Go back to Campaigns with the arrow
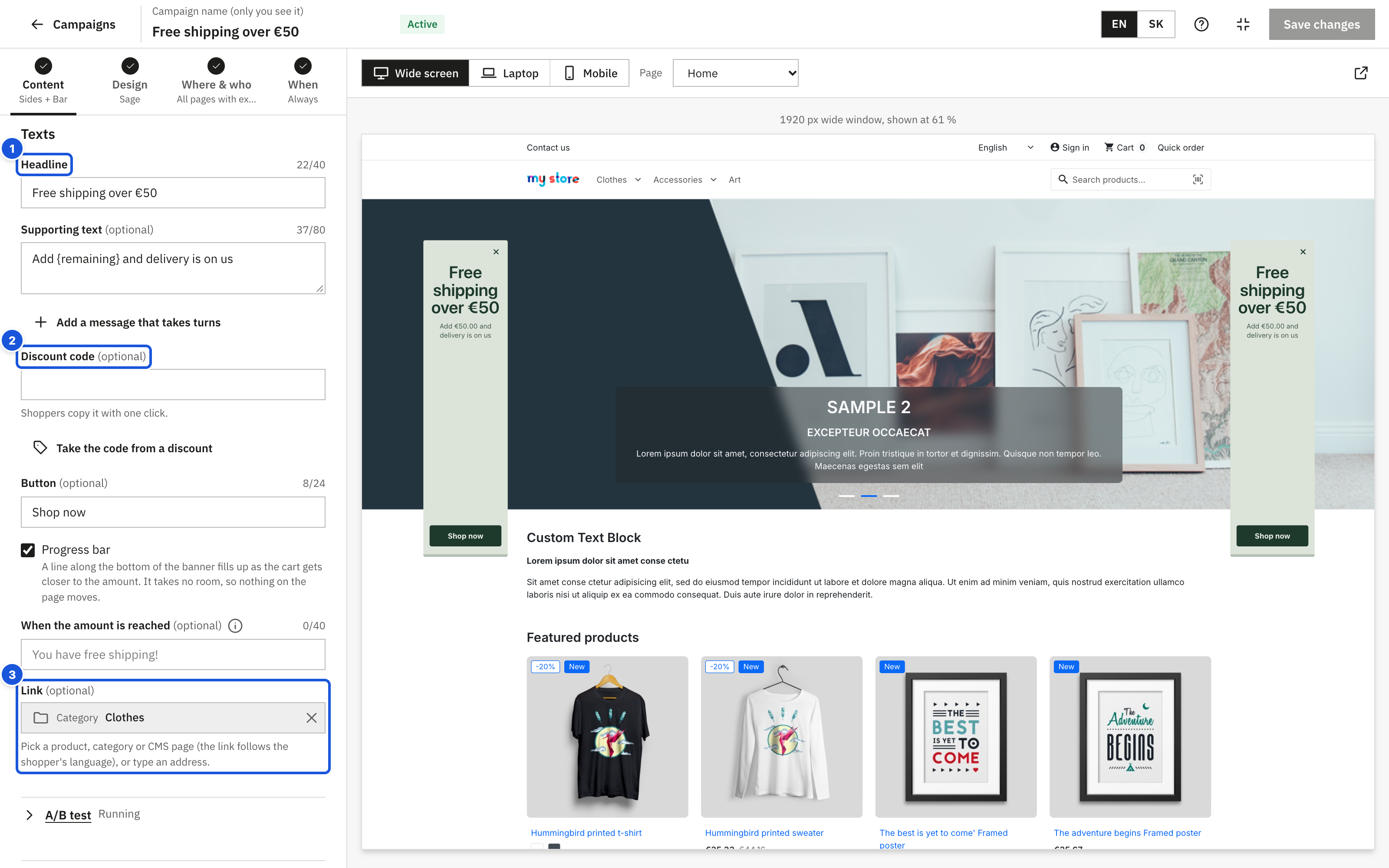 pyautogui.click(x=37, y=24)
